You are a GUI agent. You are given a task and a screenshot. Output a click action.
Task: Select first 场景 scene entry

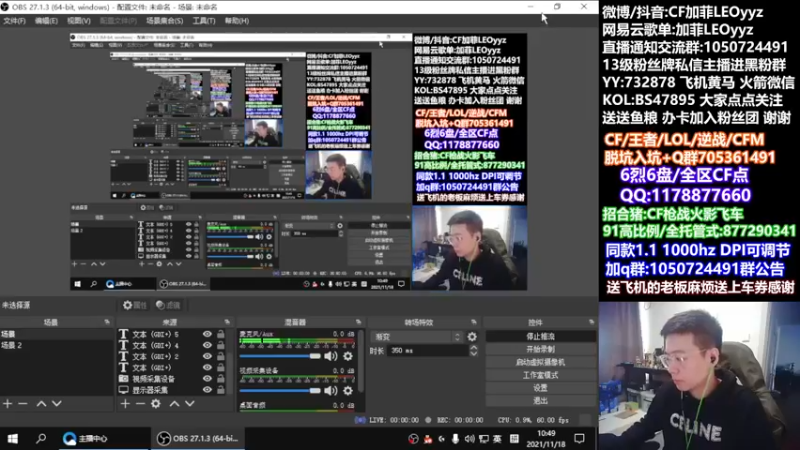pyautogui.click(x=57, y=334)
